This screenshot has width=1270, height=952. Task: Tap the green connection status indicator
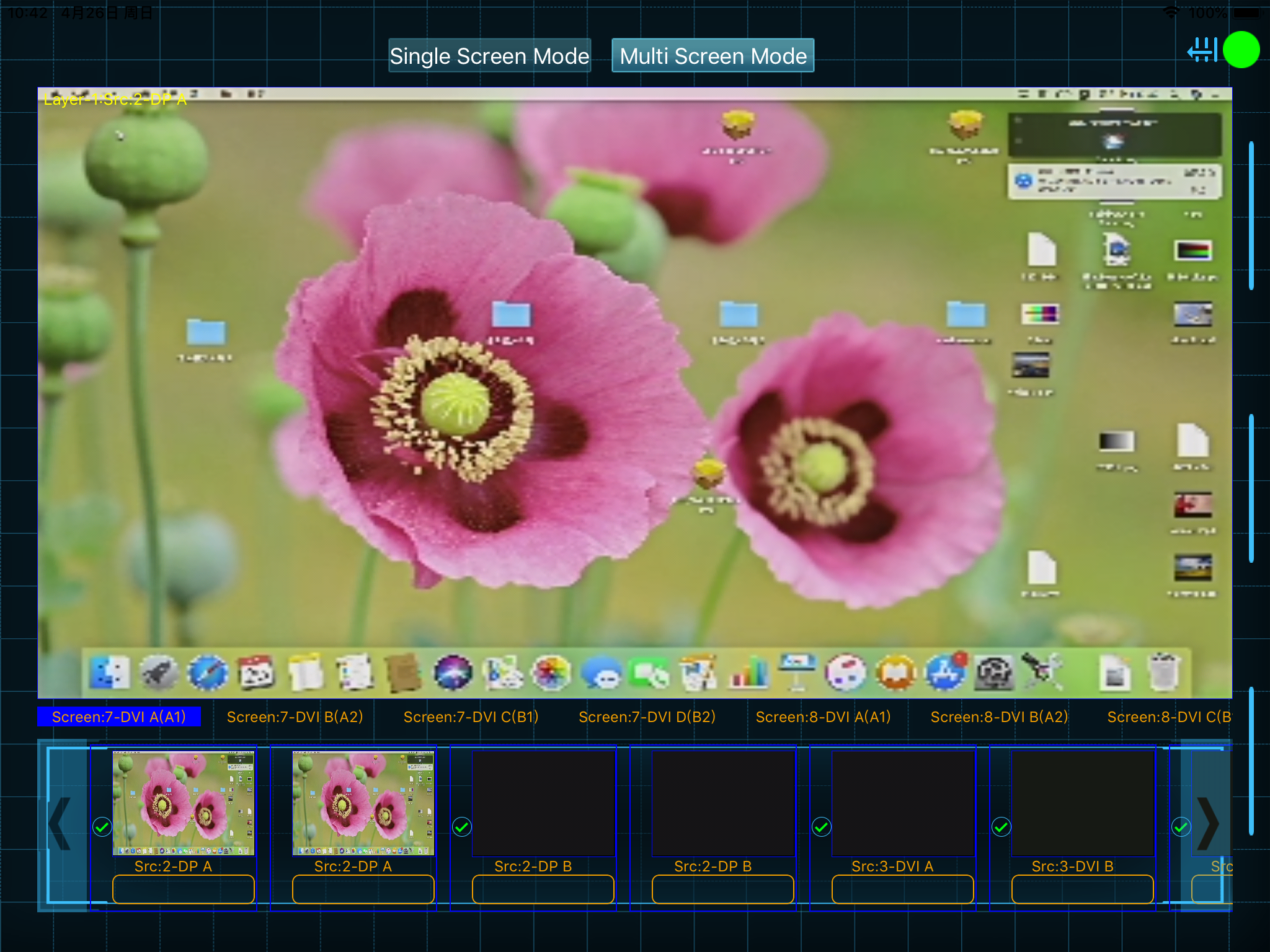(1241, 50)
